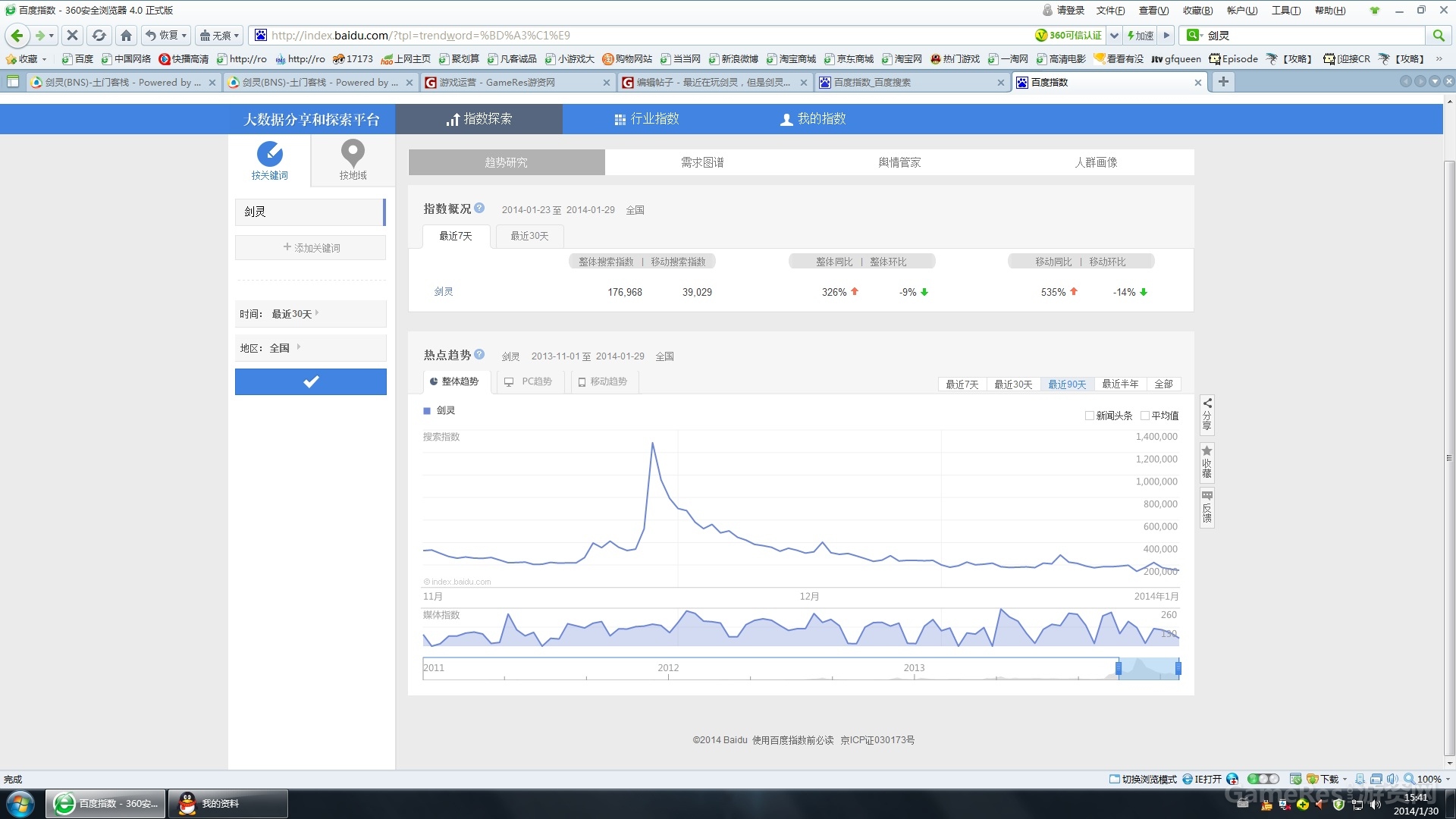The width and height of the screenshot is (1456, 819).
Task: Open new browser tab with plus icon
Action: [1223, 82]
